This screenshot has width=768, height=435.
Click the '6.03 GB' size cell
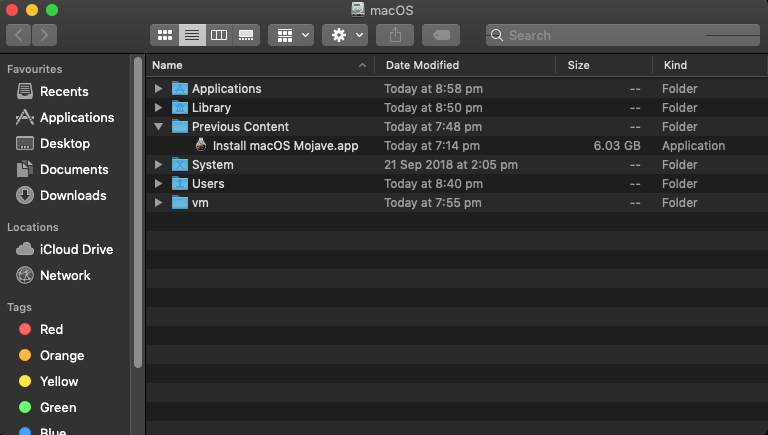point(617,145)
